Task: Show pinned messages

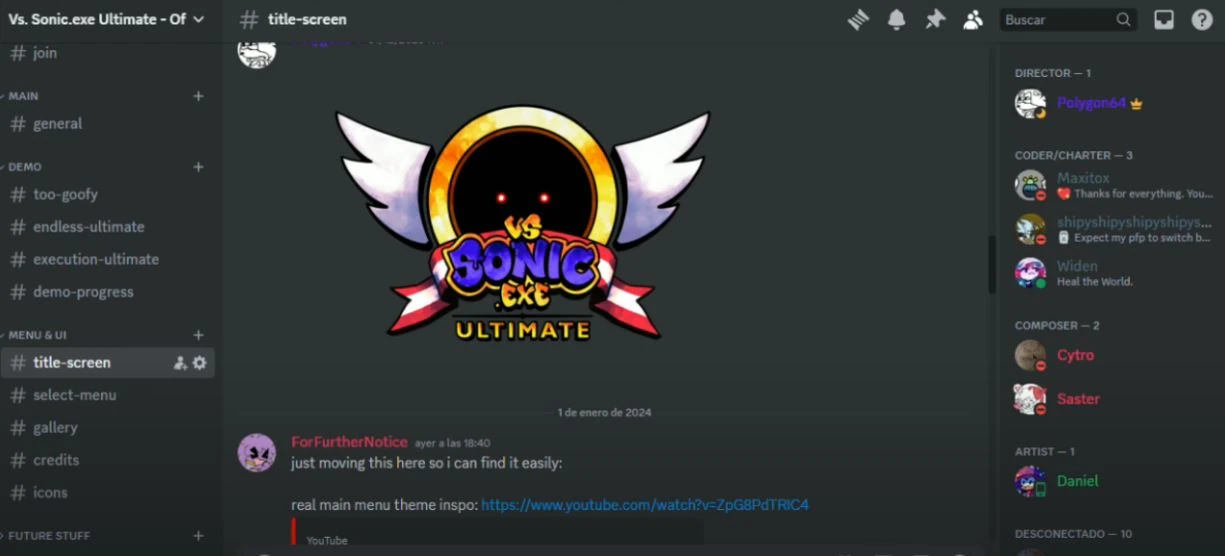Action: pyautogui.click(x=935, y=19)
